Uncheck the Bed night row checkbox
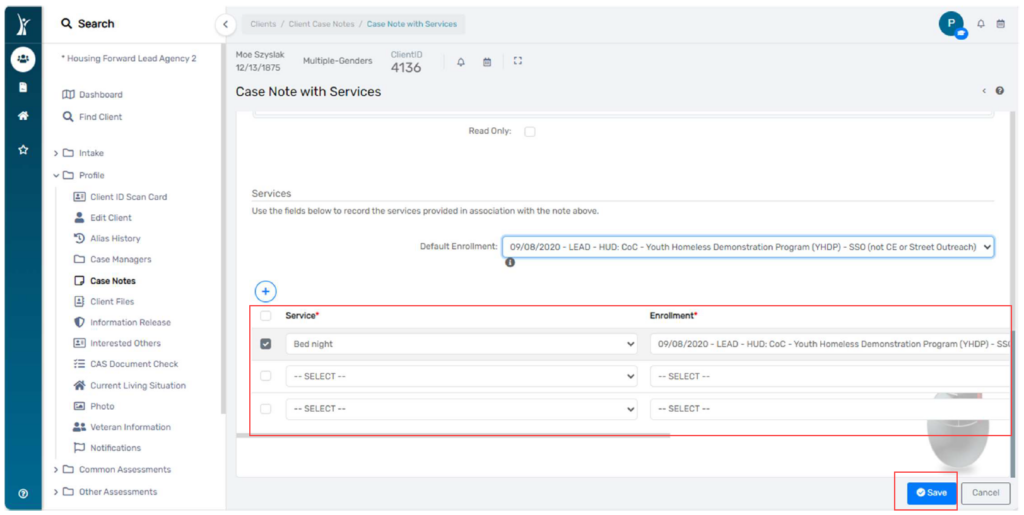Viewport: 1024px width, 515px height. tap(265, 344)
